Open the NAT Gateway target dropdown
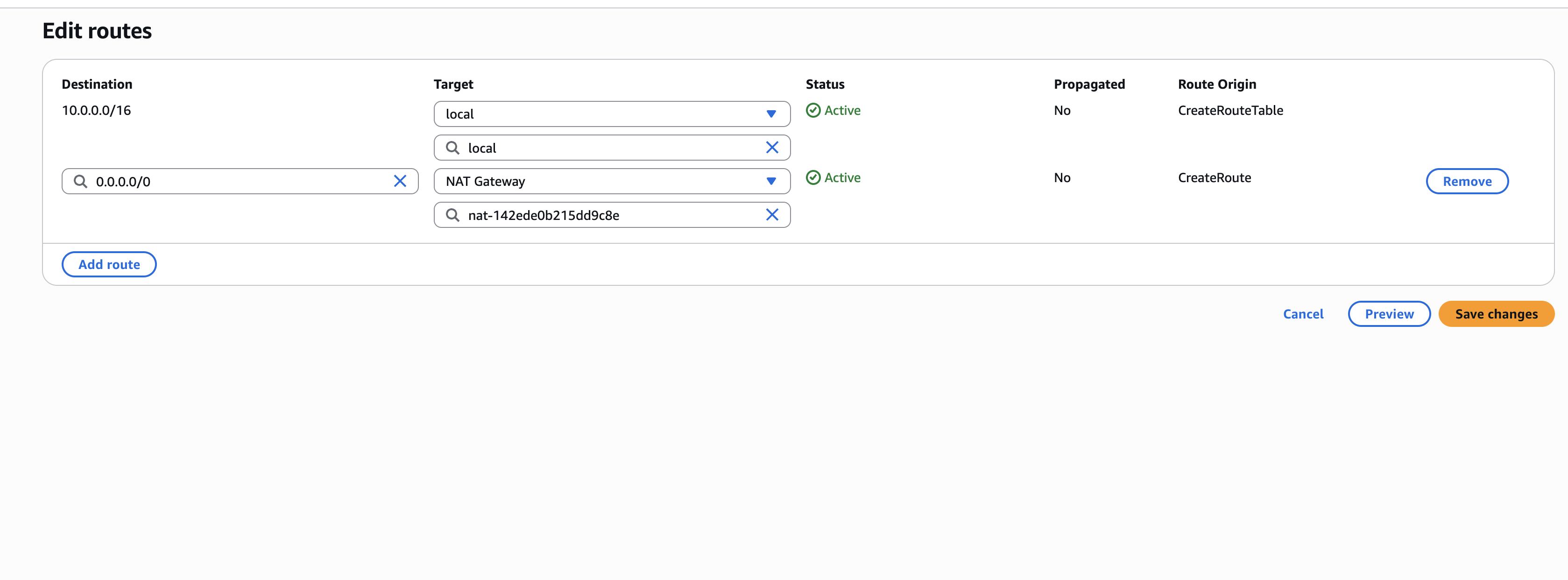1568x580 pixels. pos(612,181)
